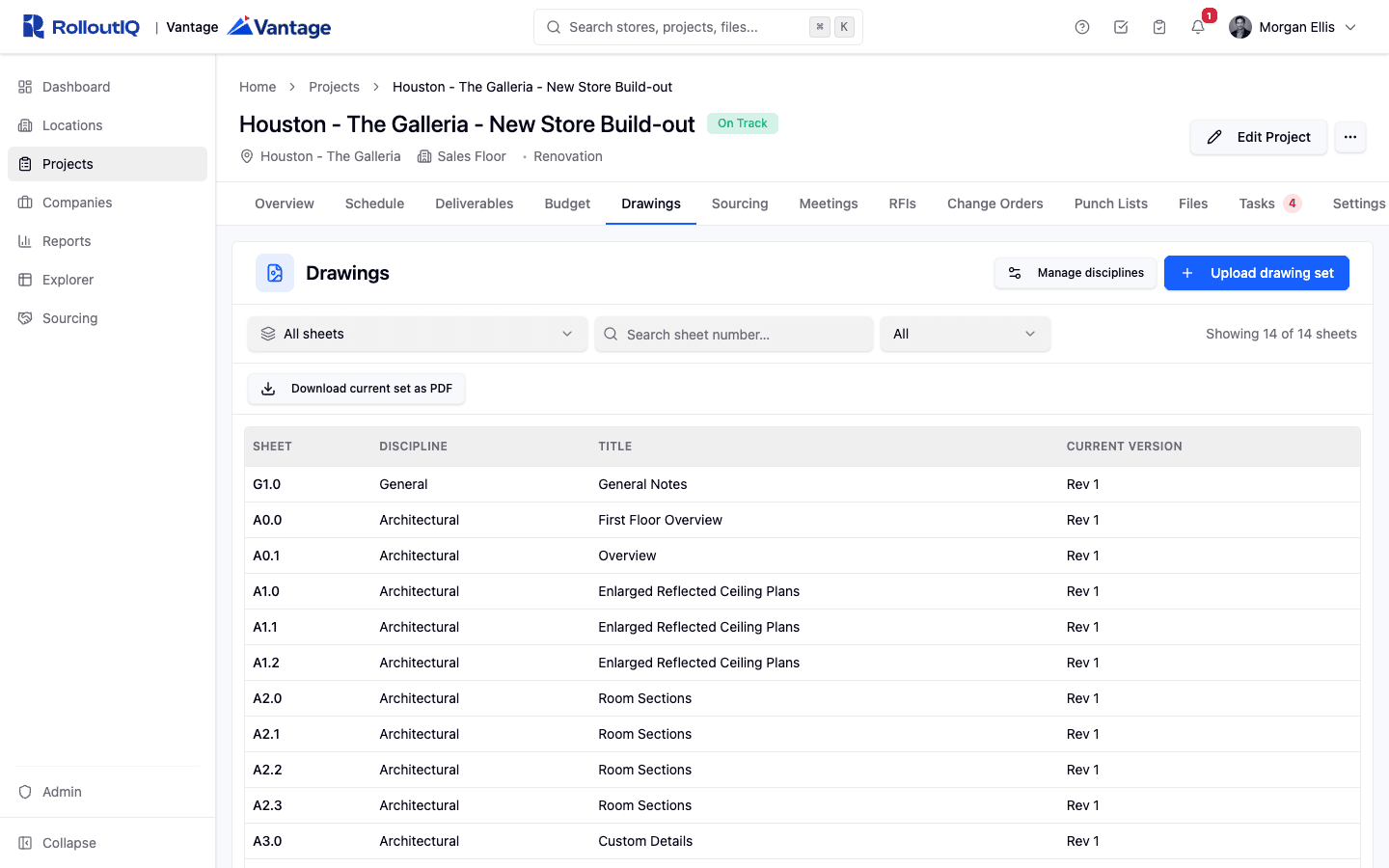This screenshot has width=1389, height=868.
Task: Click the First Floor Overview title
Action: [x=660, y=520]
